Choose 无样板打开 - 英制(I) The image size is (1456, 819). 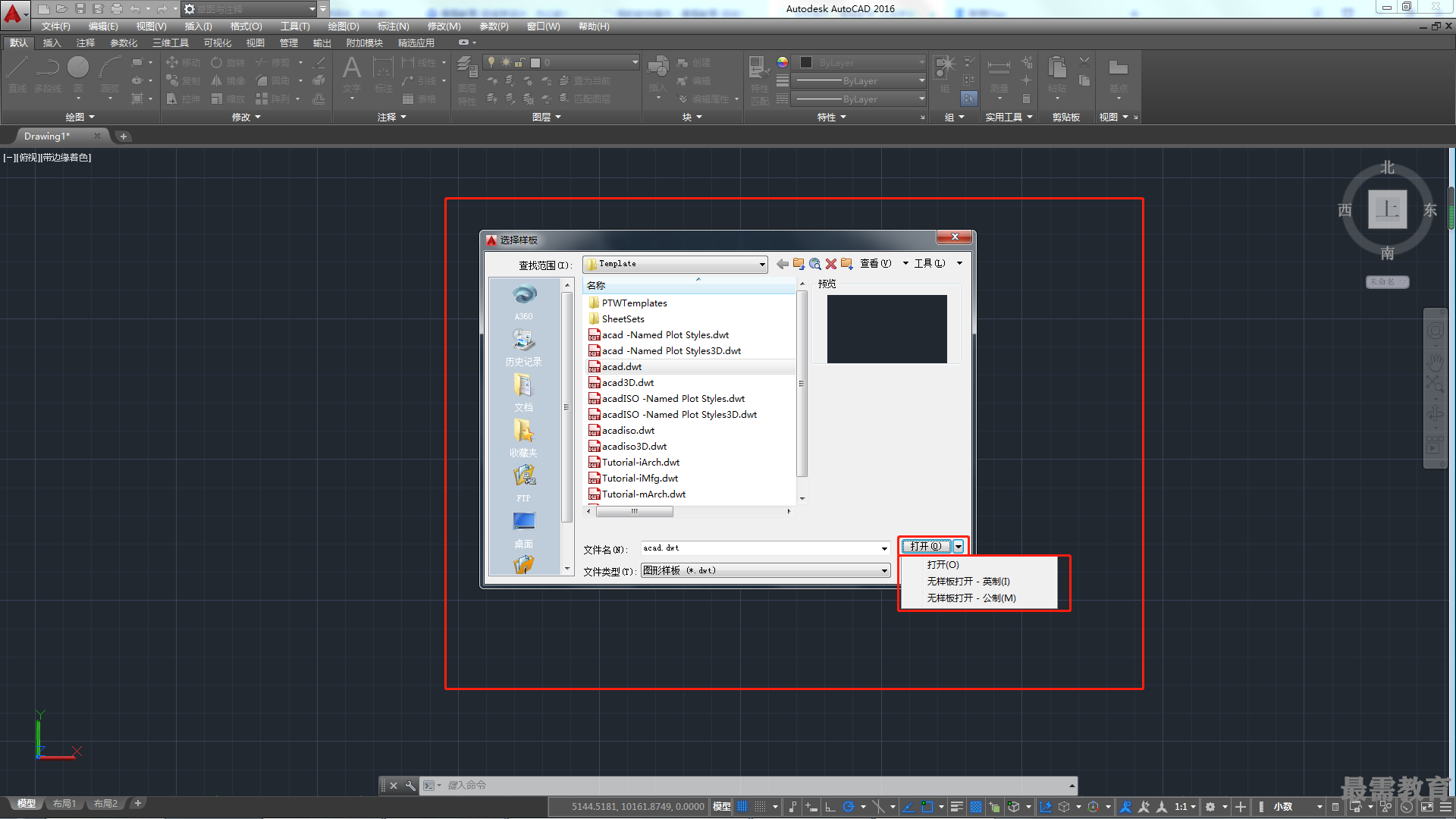pos(968,582)
